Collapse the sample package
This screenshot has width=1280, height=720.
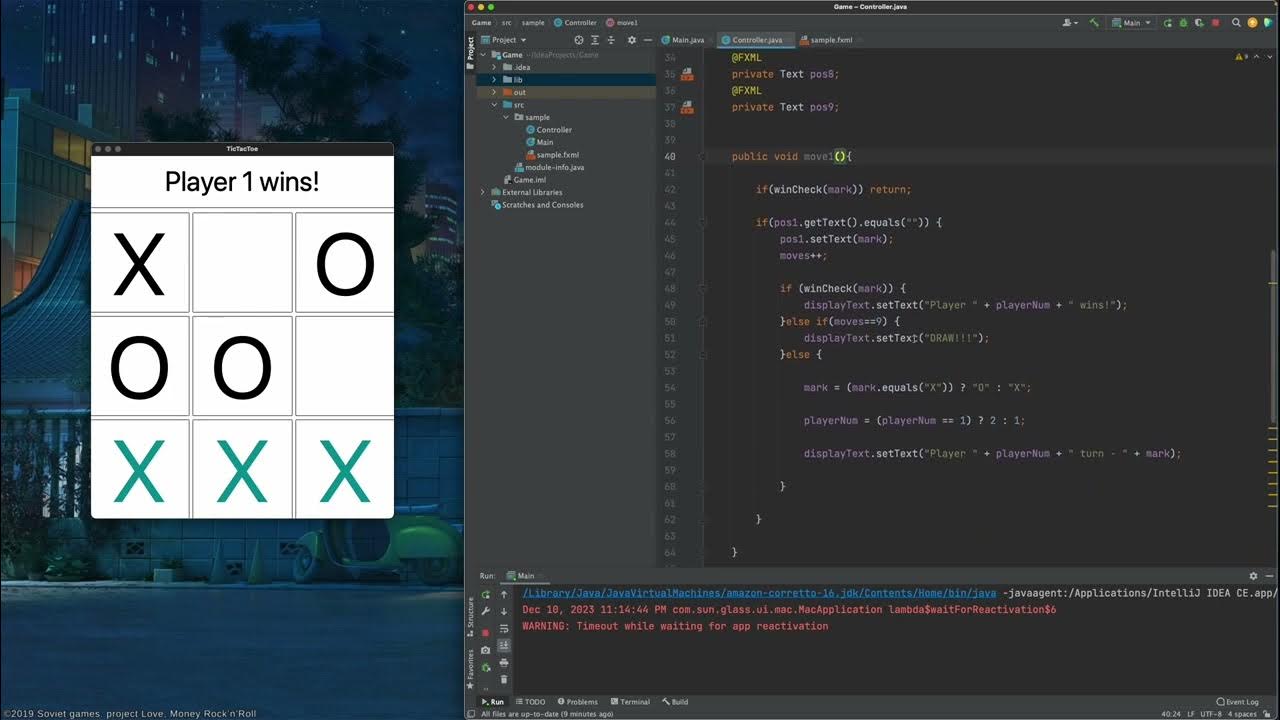tap(506, 117)
